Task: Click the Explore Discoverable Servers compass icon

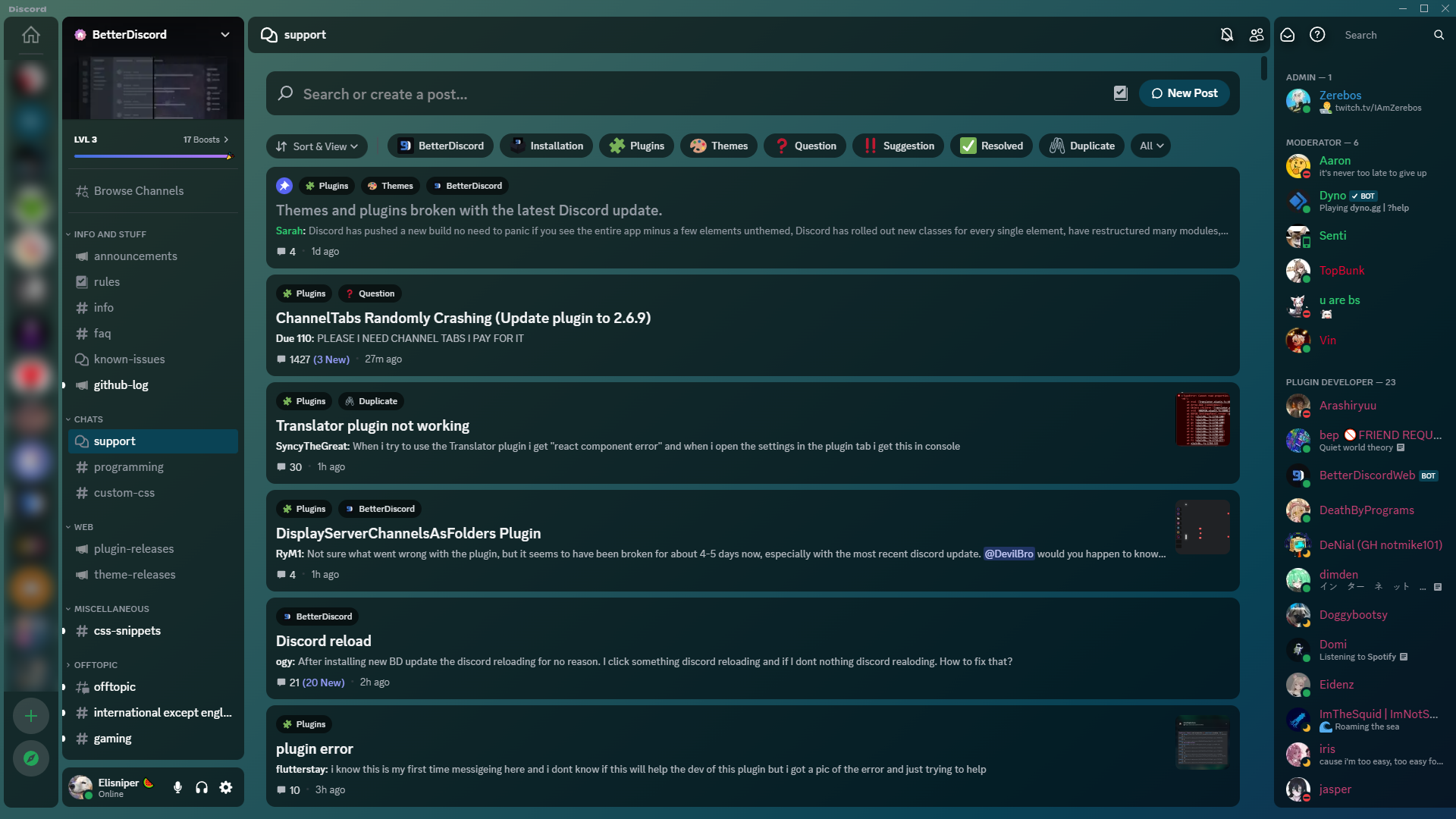Action: tap(31, 758)
